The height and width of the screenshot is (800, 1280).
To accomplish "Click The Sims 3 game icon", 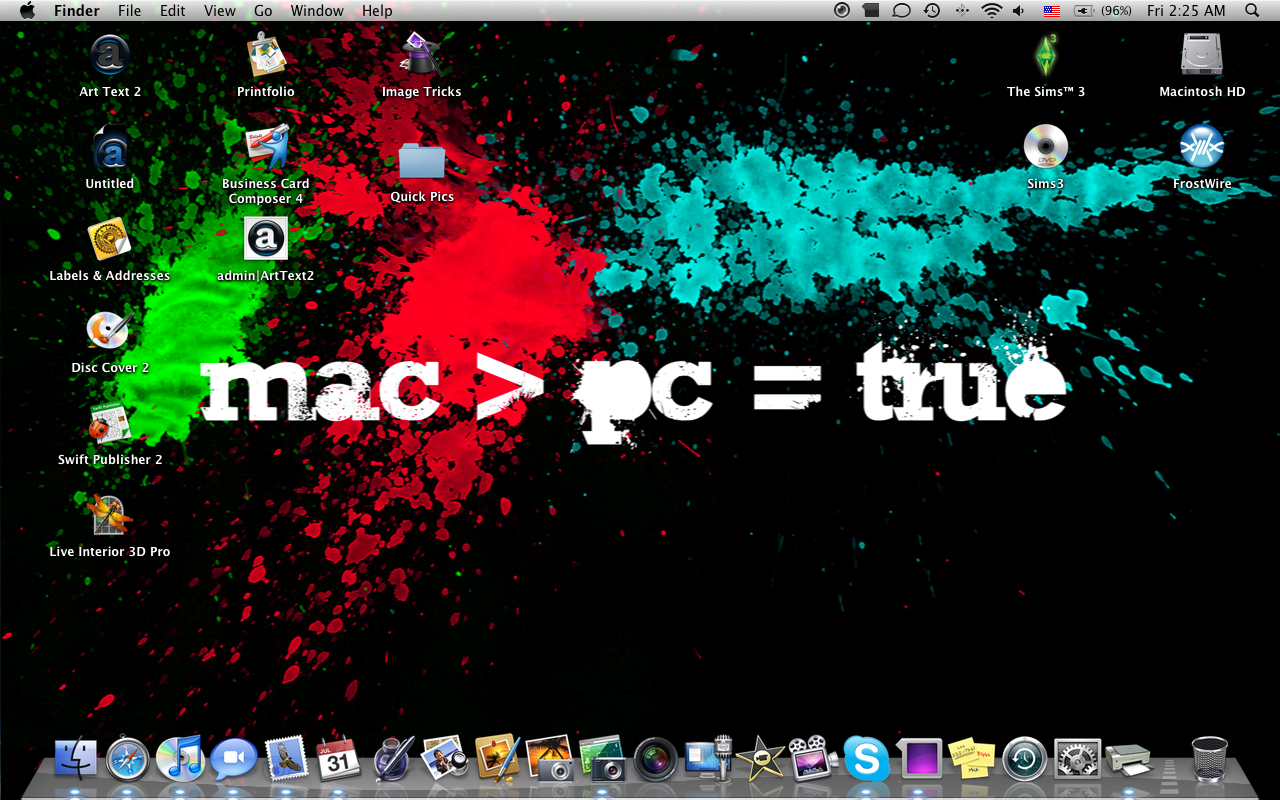I will 1046,56.
